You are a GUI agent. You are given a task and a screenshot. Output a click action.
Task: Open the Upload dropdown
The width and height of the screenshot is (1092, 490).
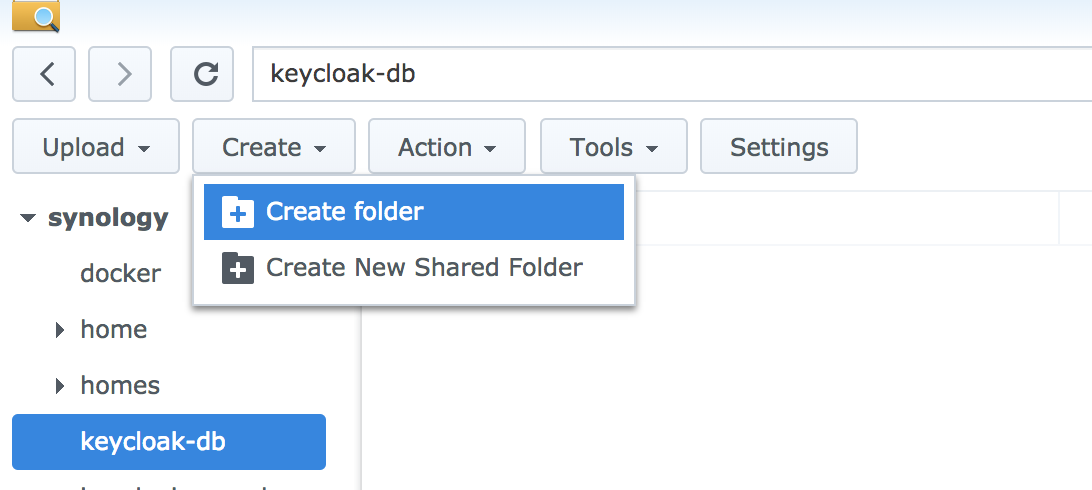point(96,147)
